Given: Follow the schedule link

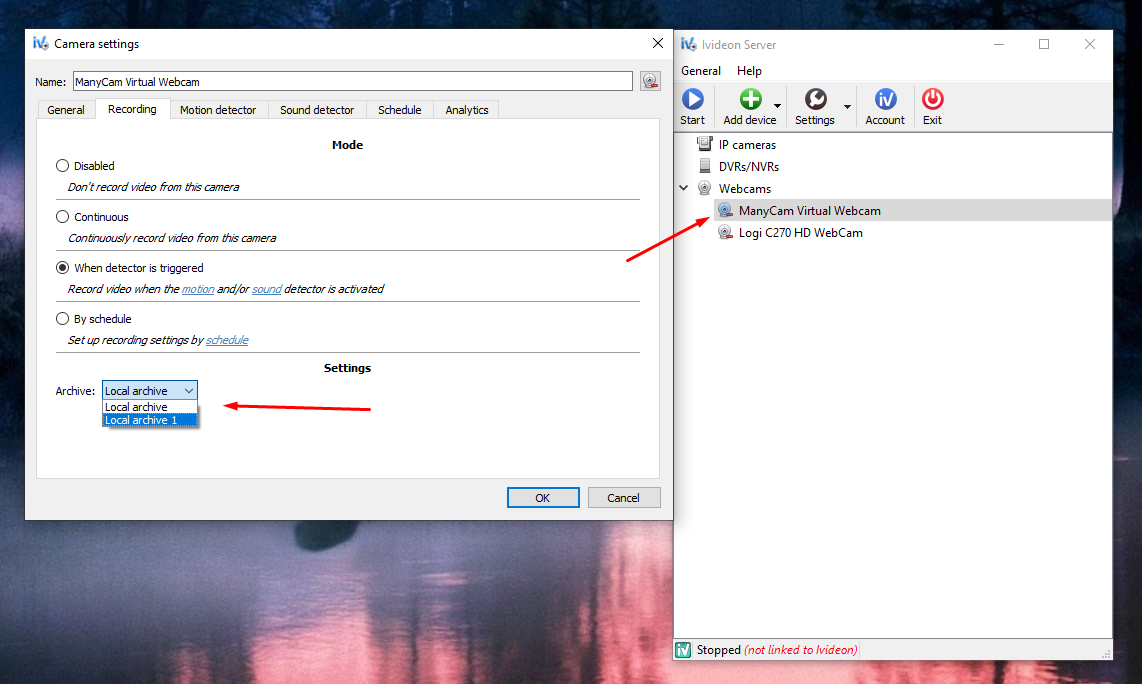Looking at the screenshot, I should pos(227,340).
